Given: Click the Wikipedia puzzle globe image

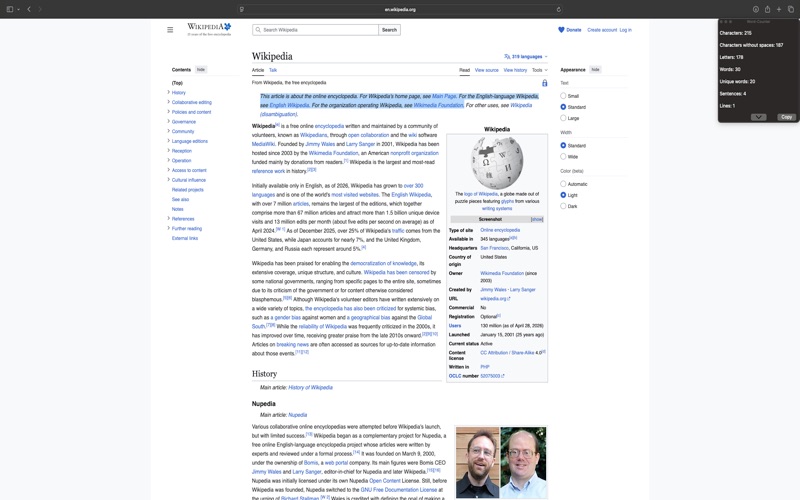Looking at the screenshot, I should click(496, 163).
